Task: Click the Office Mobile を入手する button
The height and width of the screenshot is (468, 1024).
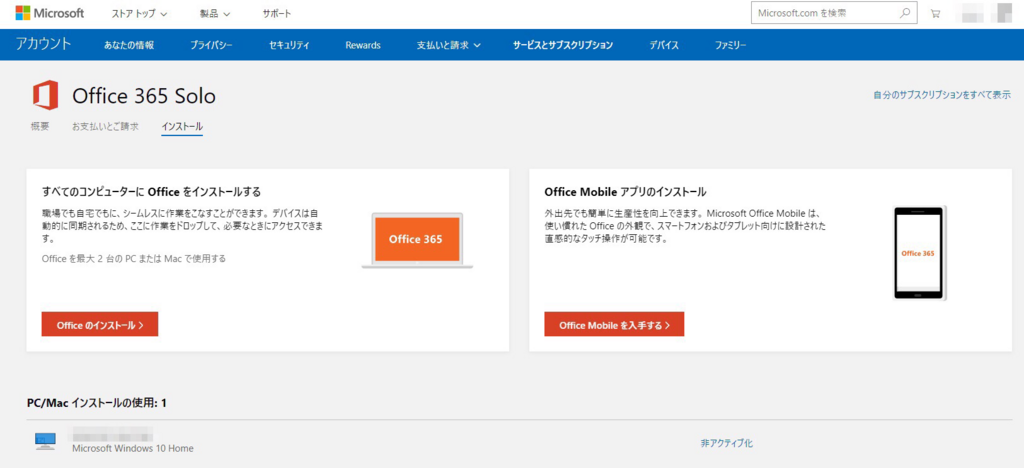Action: coord(614,324)
